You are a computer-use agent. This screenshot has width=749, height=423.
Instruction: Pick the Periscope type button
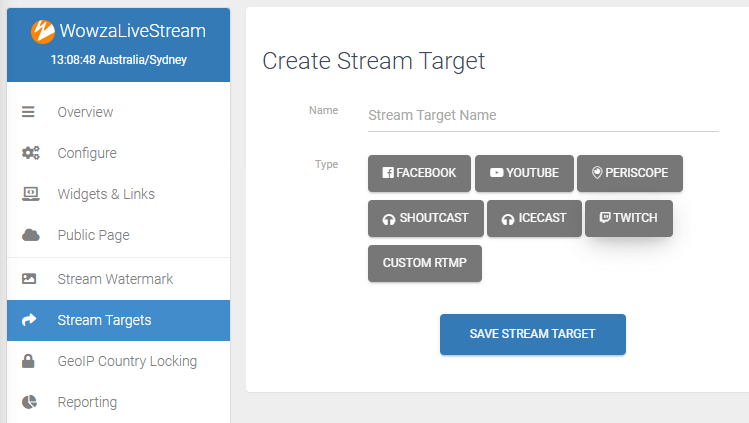[630, 173]
